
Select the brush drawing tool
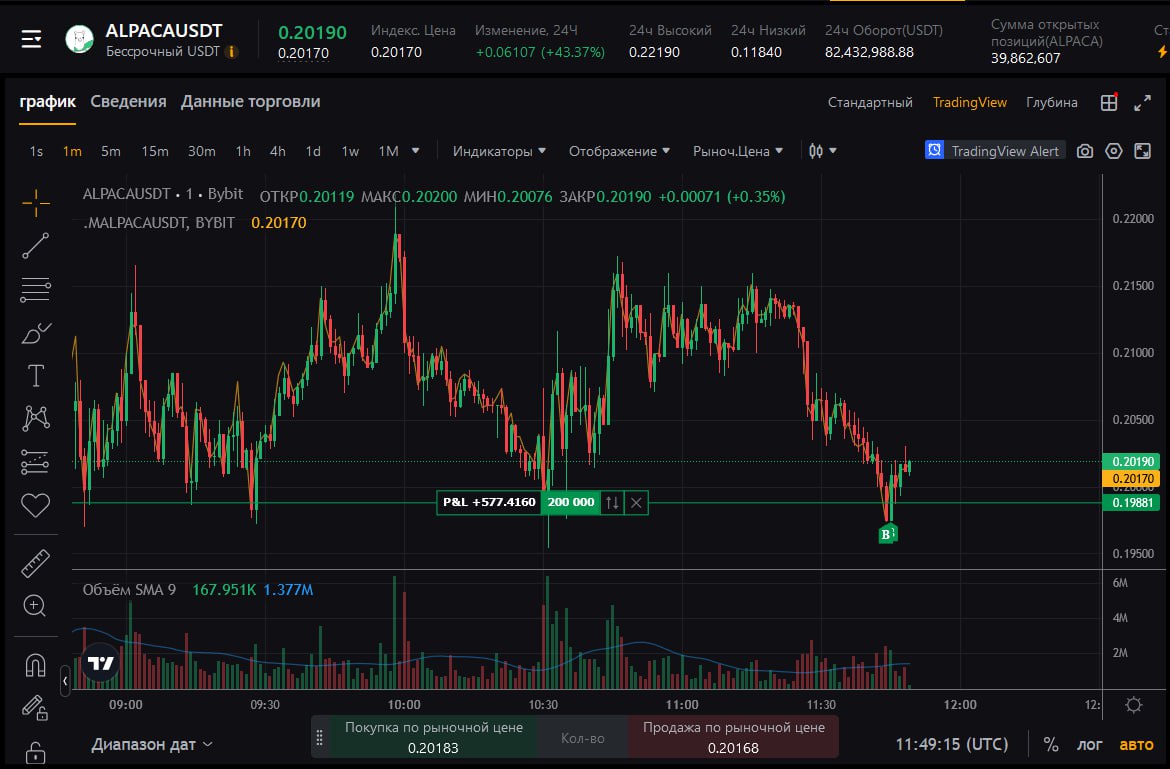pos(35,333)
